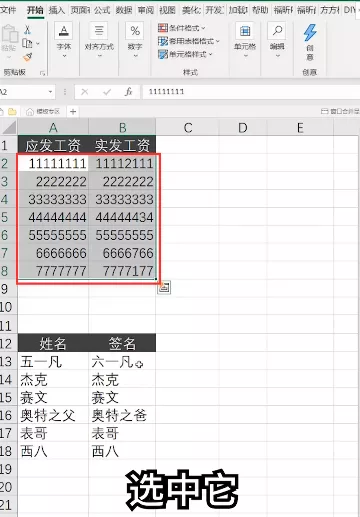The width and height of the screenshot is (360, 517).
Task: Click the fx insert function icon
Action: (128, 91)
